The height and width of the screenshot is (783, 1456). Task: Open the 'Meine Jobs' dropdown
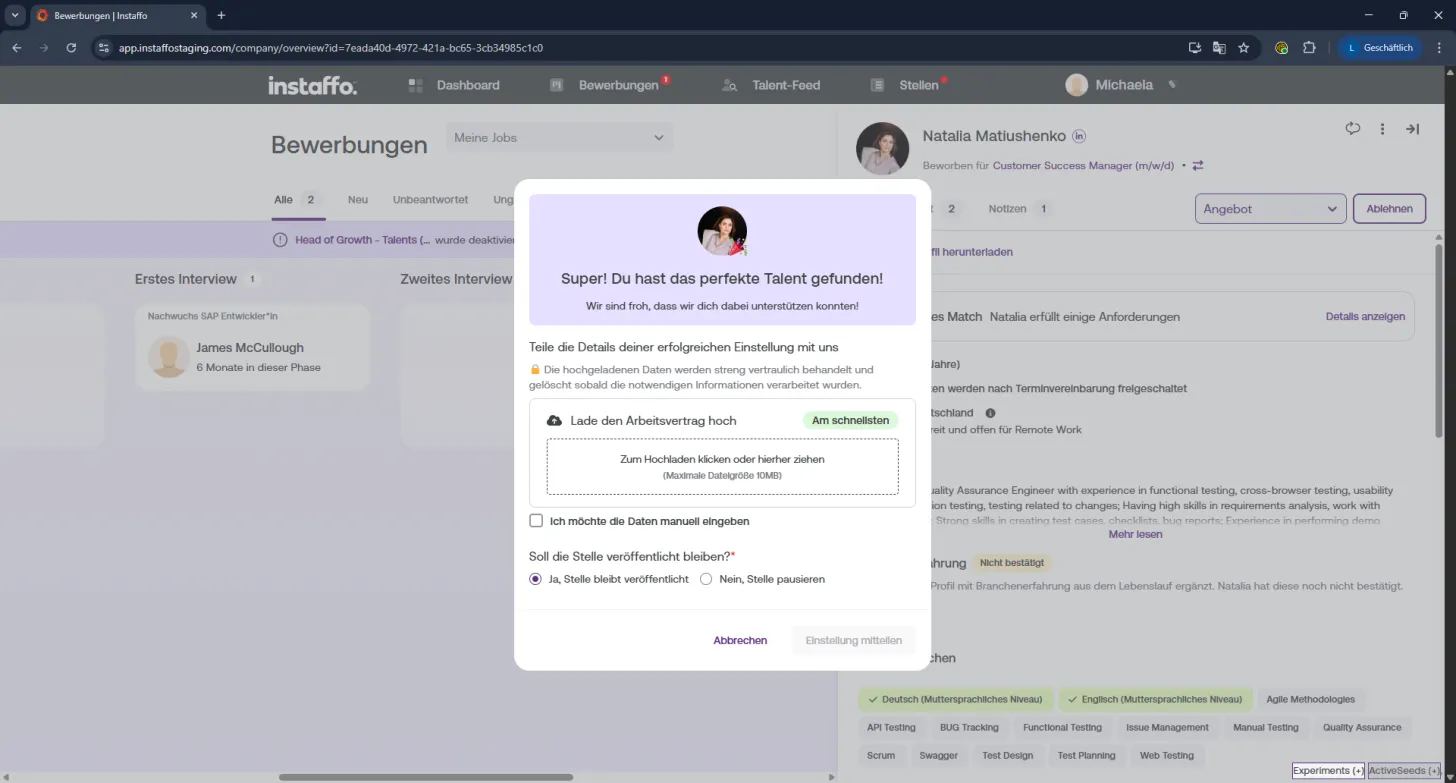pyautogui.click(x=559, y=137)
